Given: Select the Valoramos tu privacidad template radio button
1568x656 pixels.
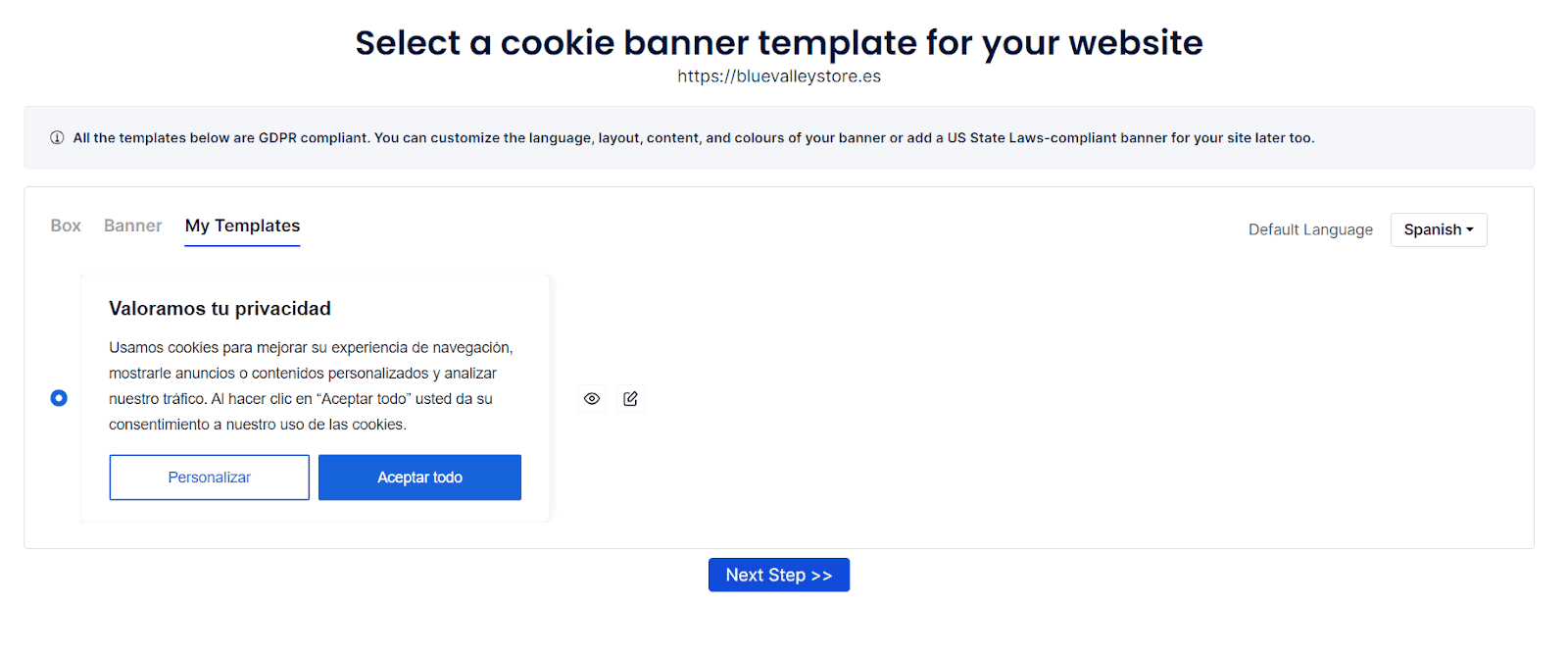Looking at the screenshot, I should (x=59, y=398).
